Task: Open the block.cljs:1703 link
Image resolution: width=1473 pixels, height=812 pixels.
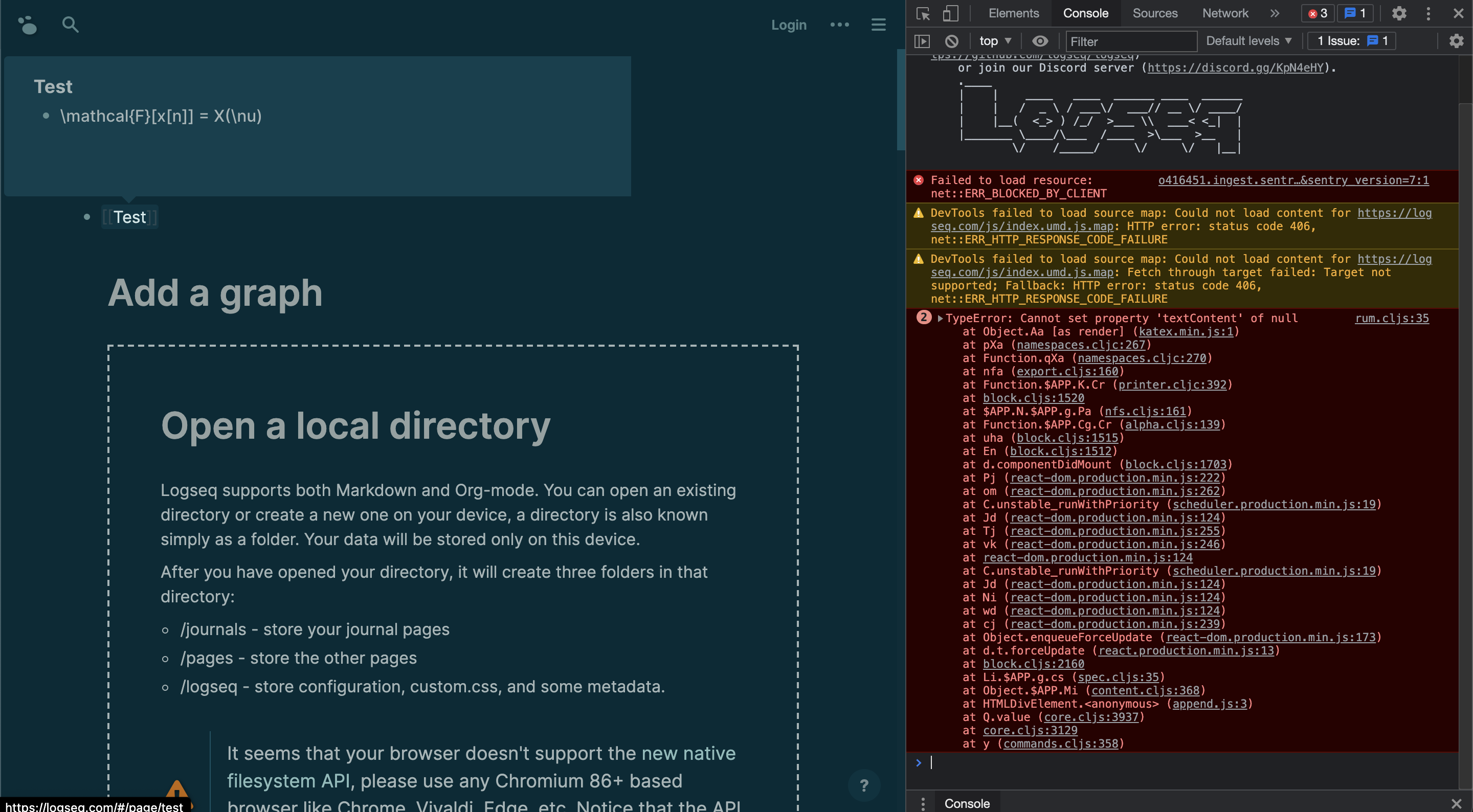Action: [x=1176, y=464]
